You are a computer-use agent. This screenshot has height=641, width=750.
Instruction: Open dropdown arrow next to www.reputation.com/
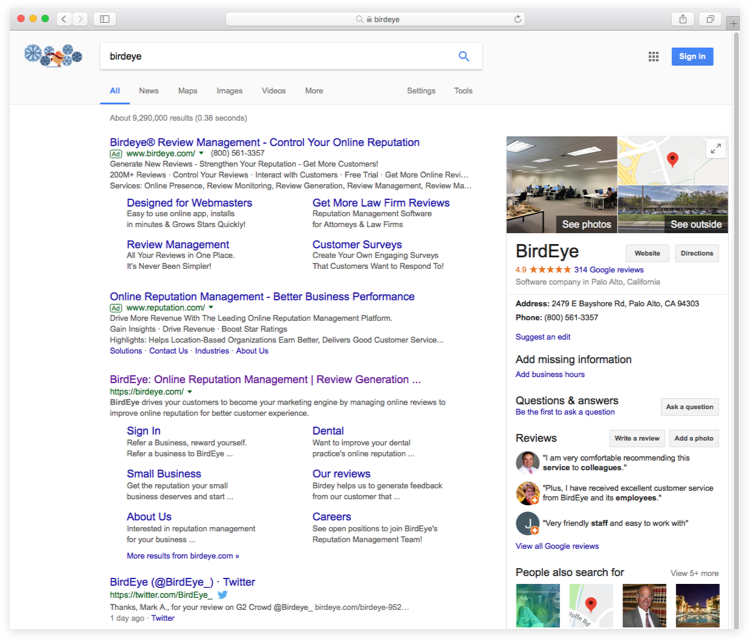[211, 308]
